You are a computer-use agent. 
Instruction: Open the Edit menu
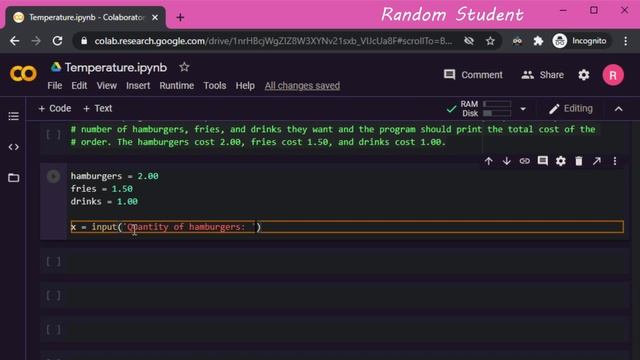click(79, 86)
